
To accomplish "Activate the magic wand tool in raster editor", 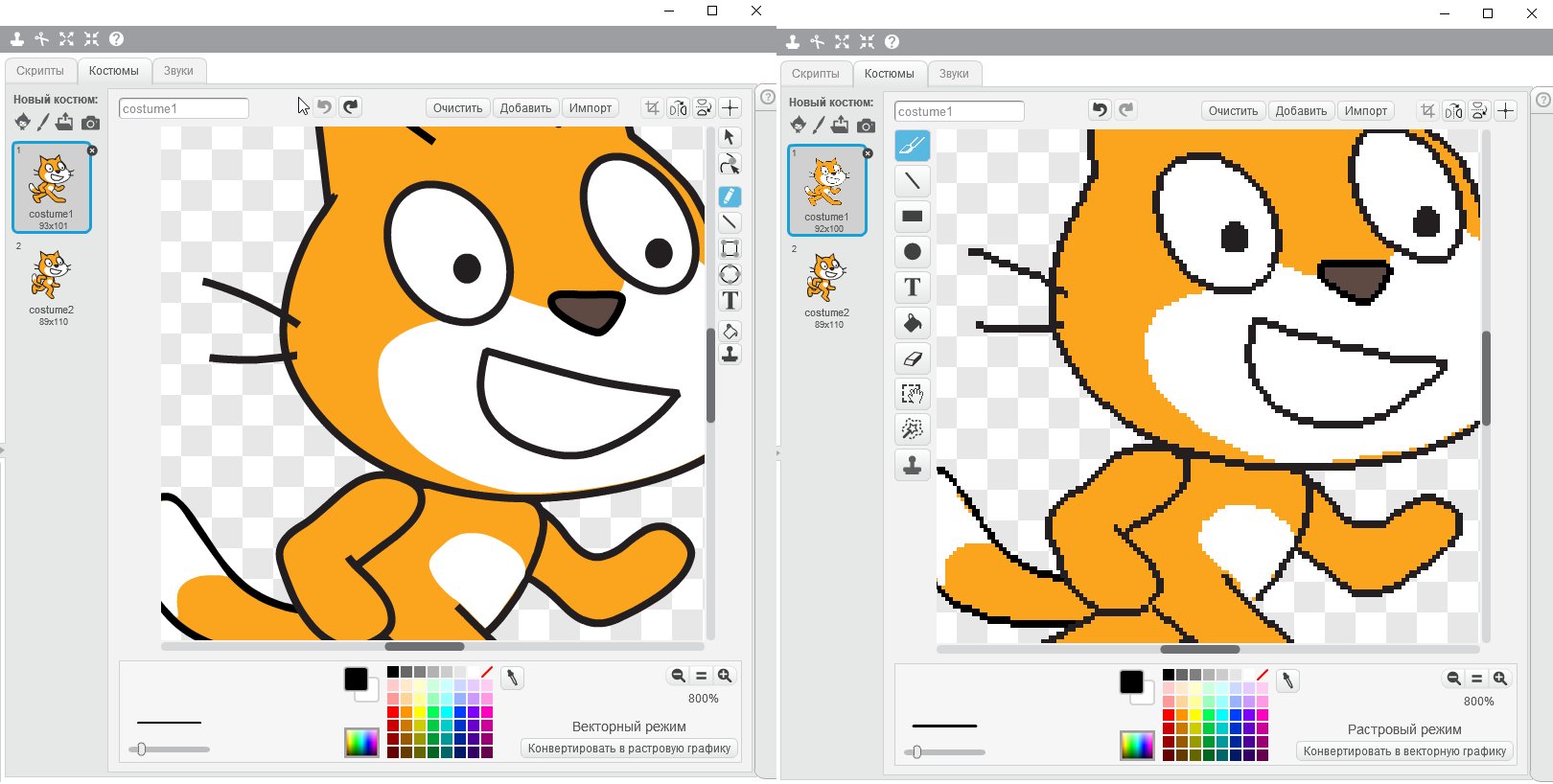I will (912, 429).
